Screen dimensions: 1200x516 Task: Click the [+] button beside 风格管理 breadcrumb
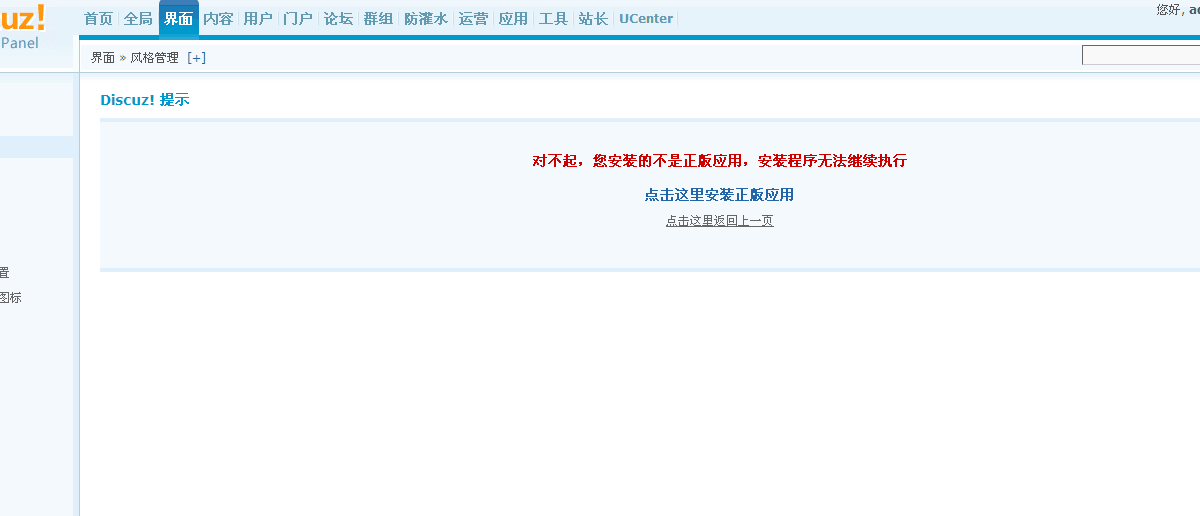(196, 58)
